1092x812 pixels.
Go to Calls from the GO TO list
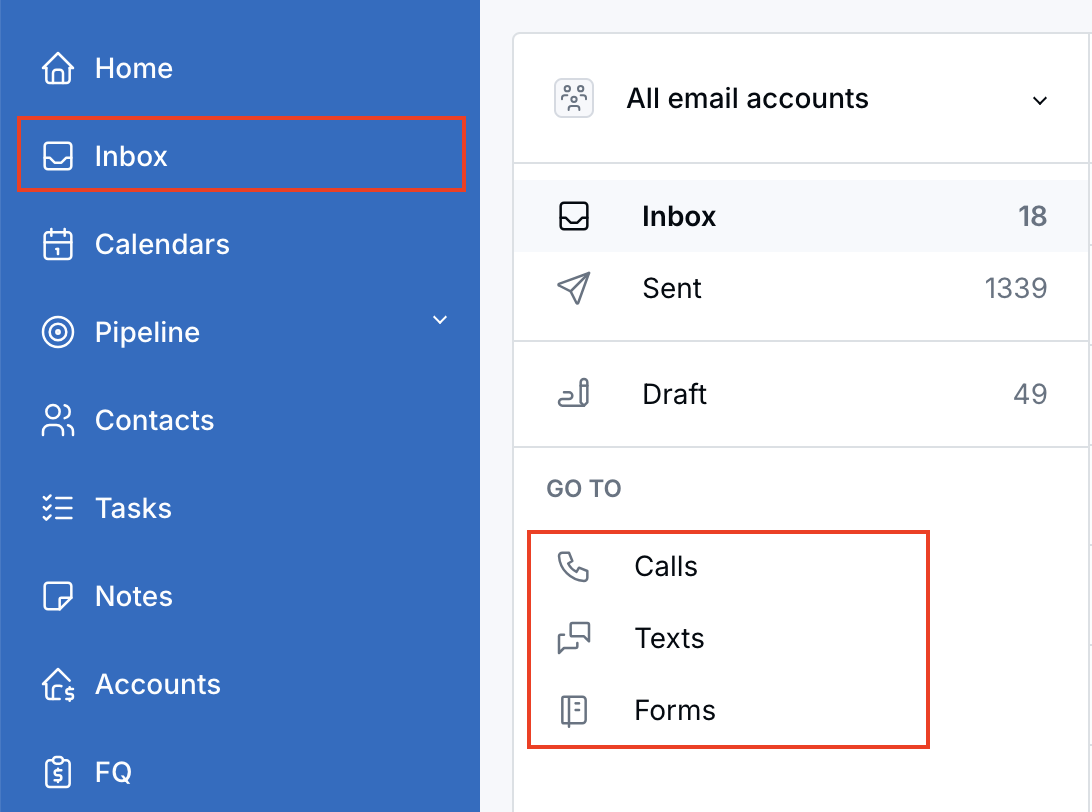point(666,566)
